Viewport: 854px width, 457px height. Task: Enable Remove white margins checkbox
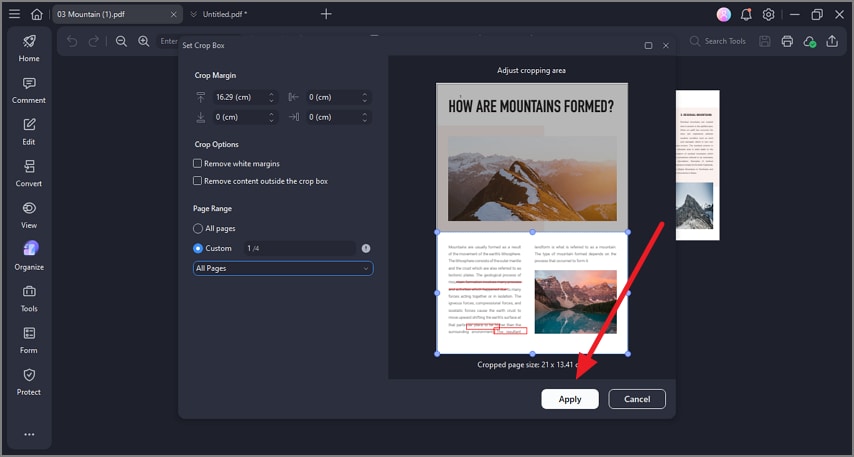(x=197, y=163)
